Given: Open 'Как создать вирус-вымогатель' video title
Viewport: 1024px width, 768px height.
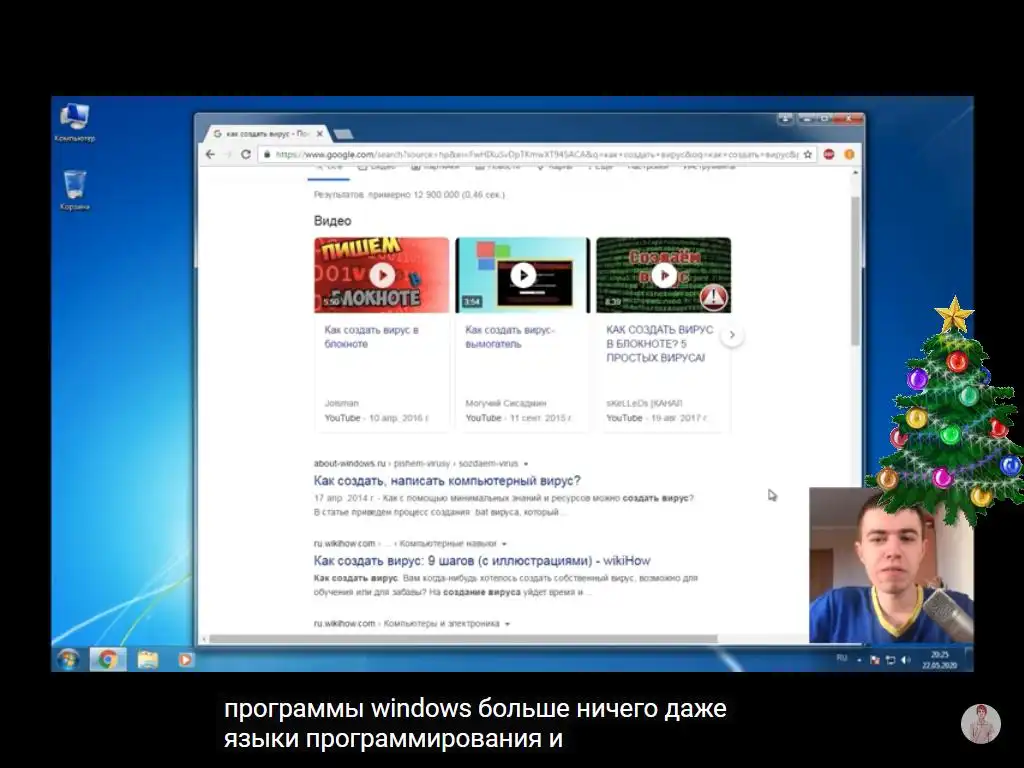Looking at the screenshot, I should (510, 337).
